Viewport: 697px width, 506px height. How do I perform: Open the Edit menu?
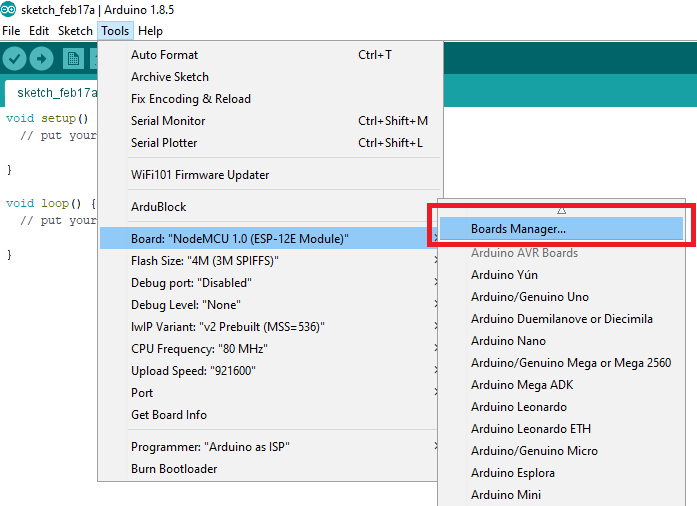pos(39,31)
